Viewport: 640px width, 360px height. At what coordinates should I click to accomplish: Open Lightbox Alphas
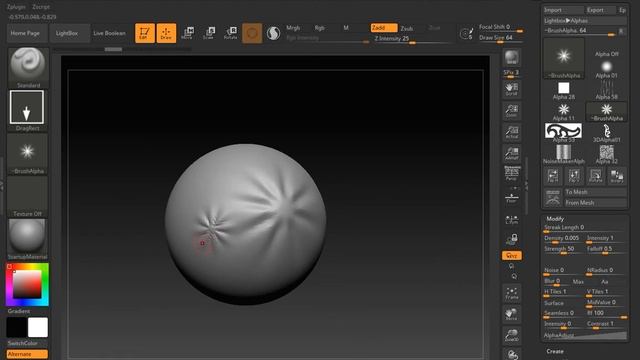pos(585,20)
